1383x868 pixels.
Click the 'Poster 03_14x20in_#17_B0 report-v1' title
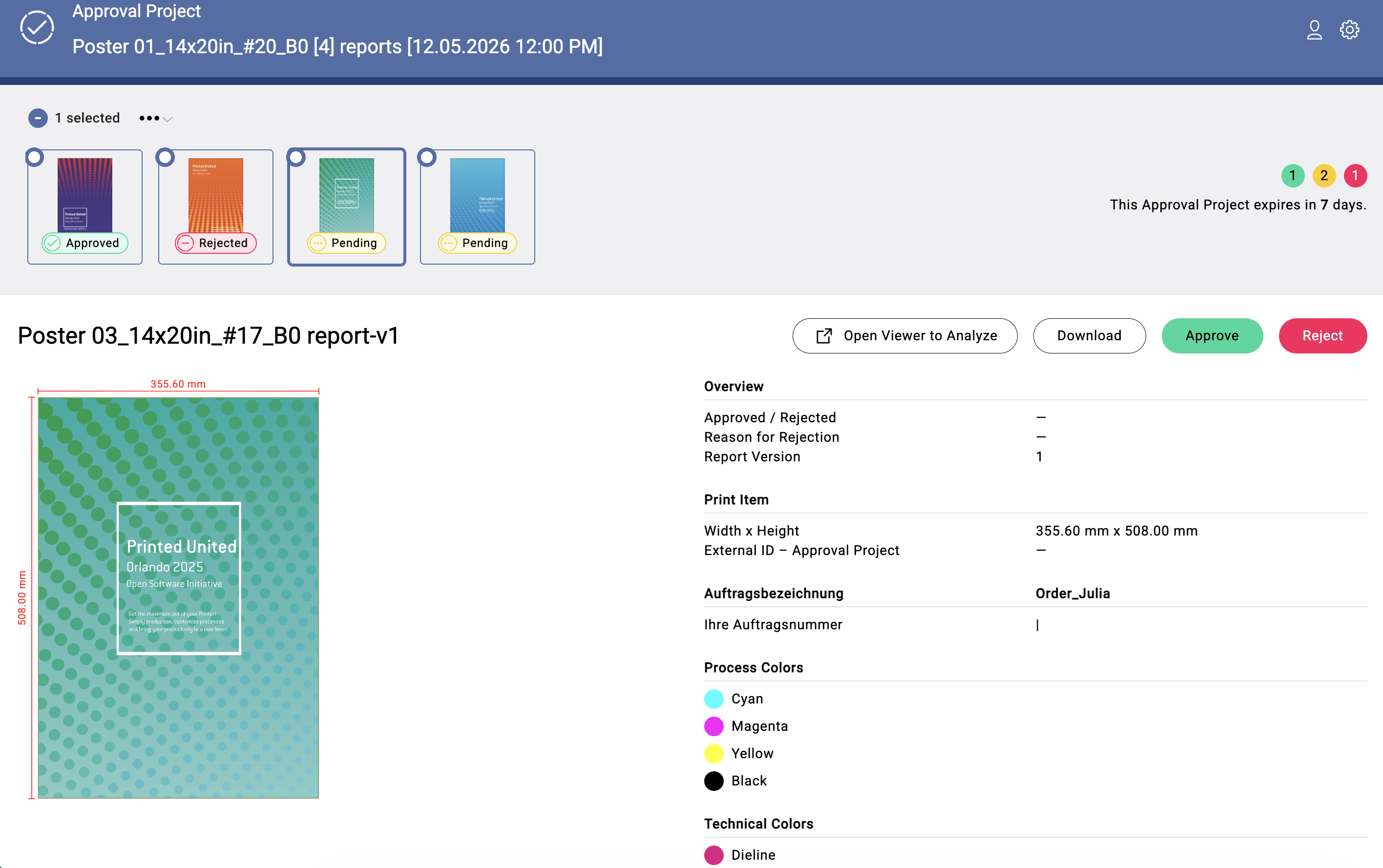point(209,336)
